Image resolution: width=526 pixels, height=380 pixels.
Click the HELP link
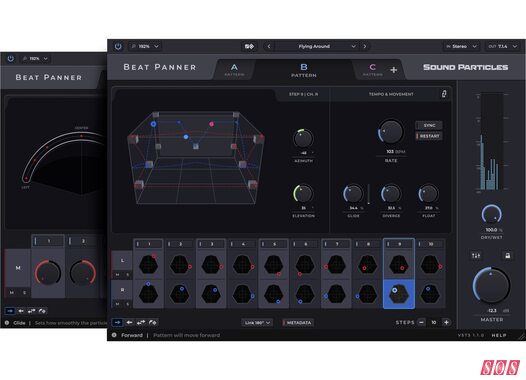499,335
